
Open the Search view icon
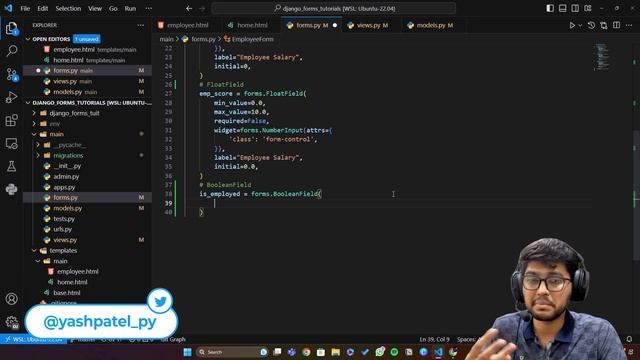click(x=11, y=51)
